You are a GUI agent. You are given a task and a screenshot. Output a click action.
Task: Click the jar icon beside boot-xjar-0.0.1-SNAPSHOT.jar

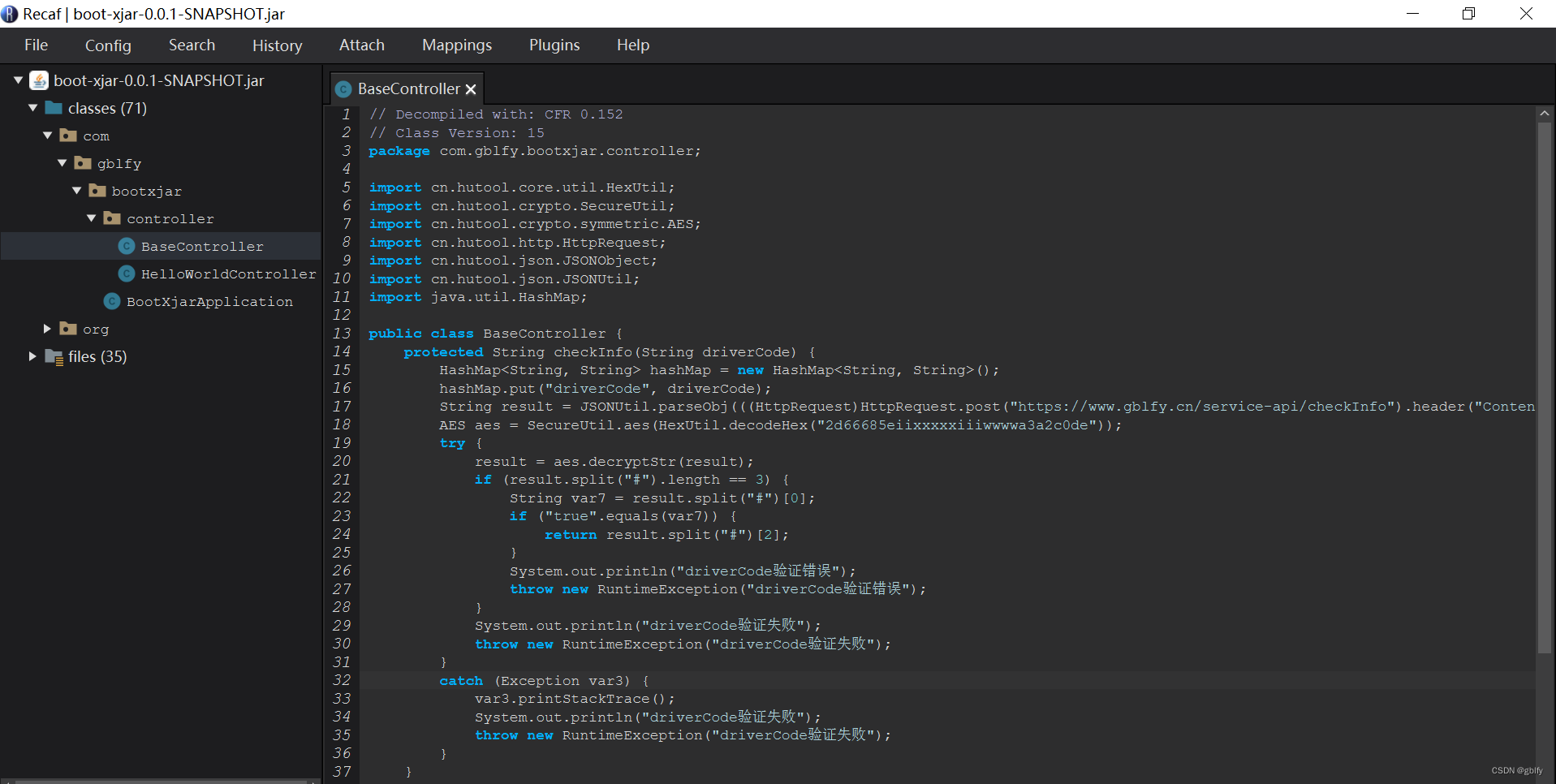(x=38, y=80)
